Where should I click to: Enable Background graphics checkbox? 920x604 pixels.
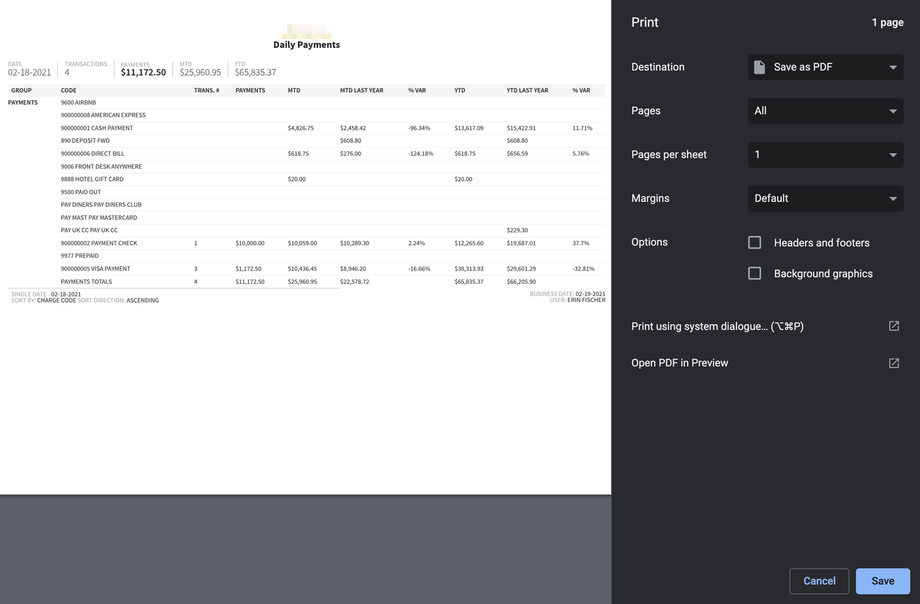[755, 274]
